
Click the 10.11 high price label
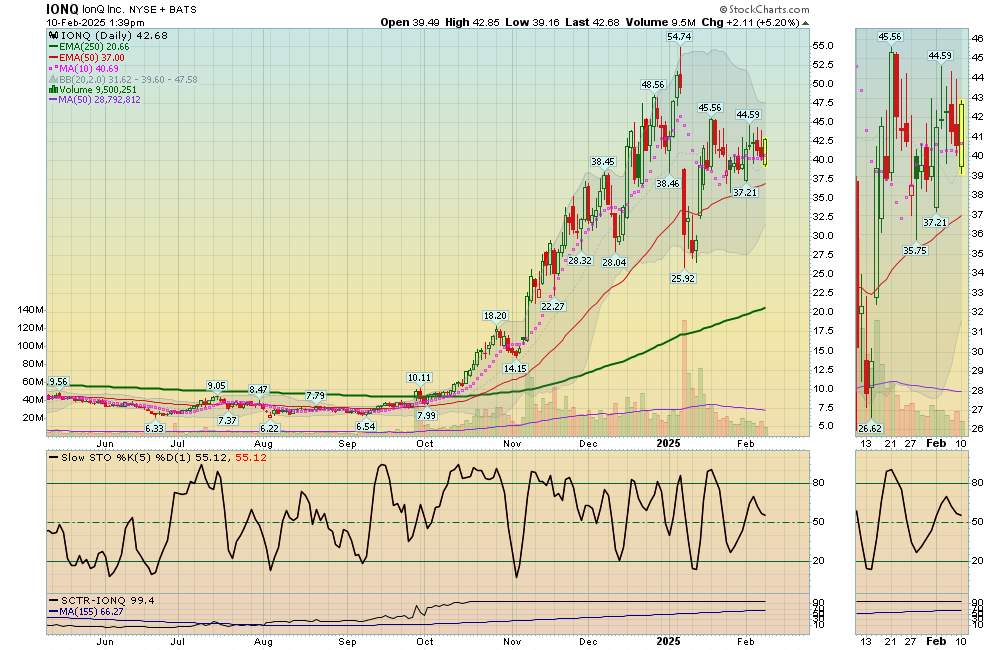[419, 378]
